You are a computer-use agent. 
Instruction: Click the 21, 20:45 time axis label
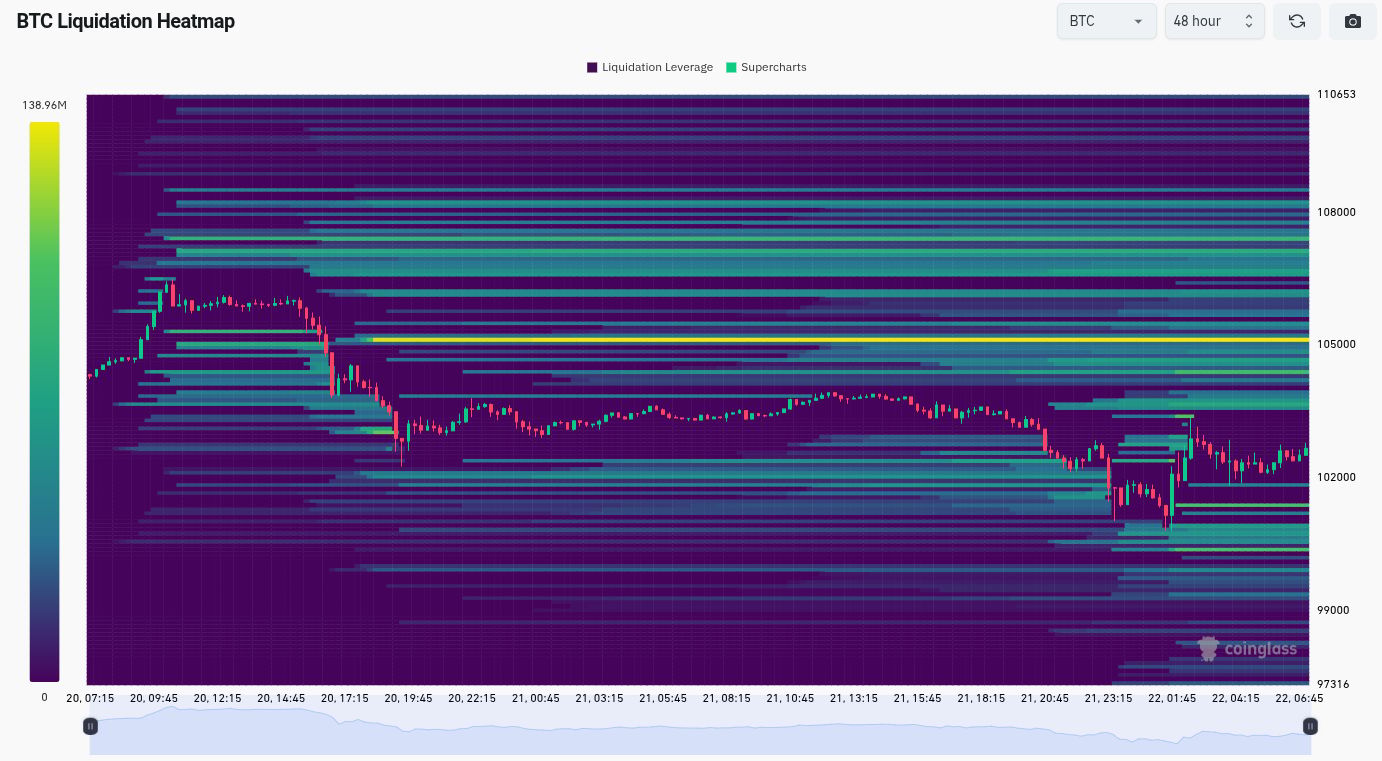pyautogui.click(x=1045, y=698)
